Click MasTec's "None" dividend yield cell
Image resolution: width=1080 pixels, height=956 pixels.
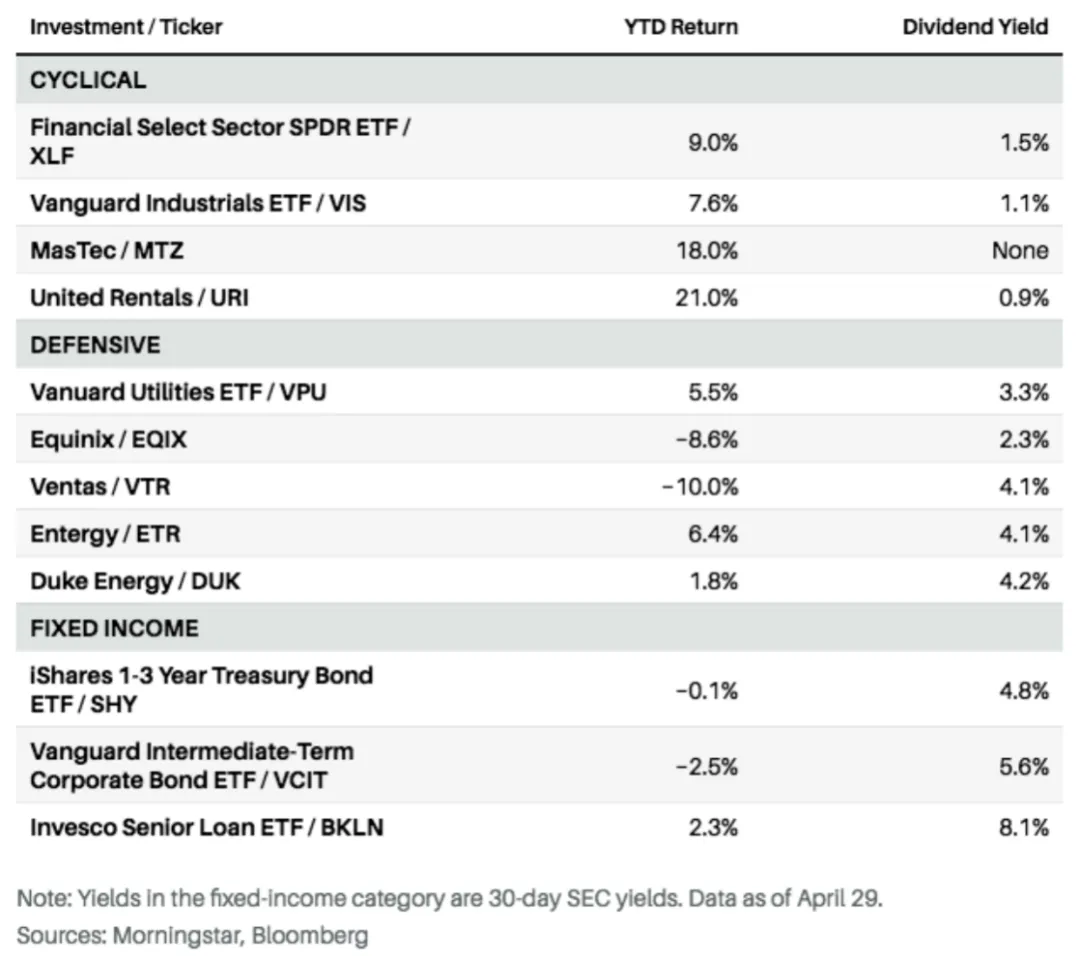1020,250
